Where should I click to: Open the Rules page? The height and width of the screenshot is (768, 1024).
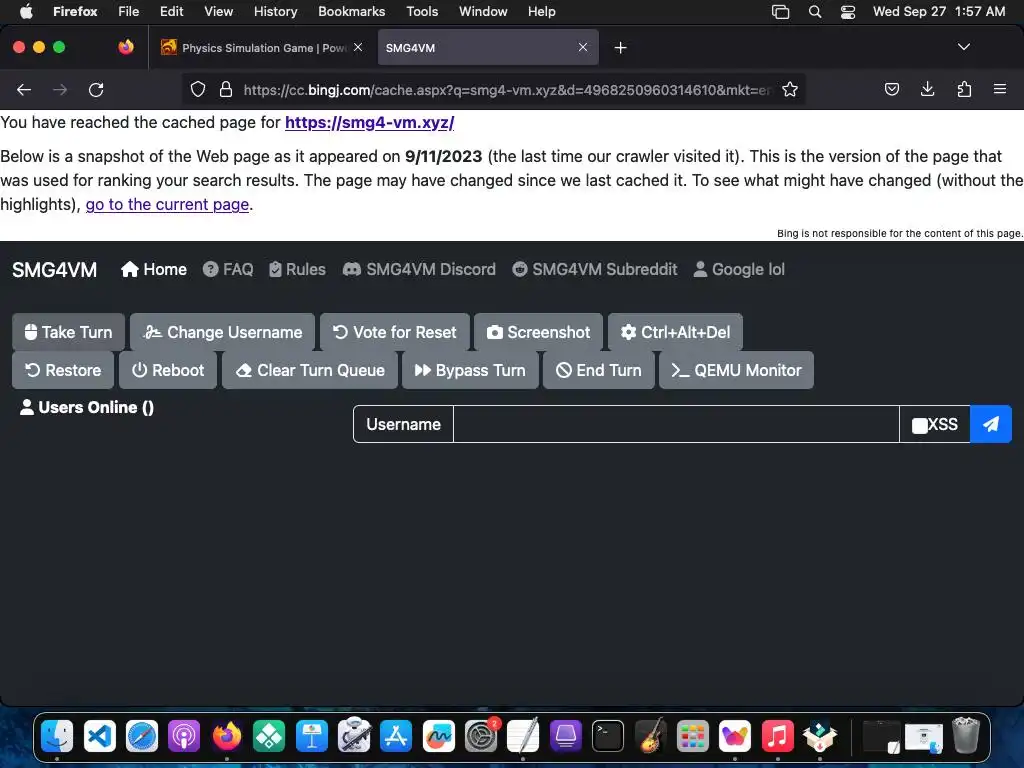[297, 269]
